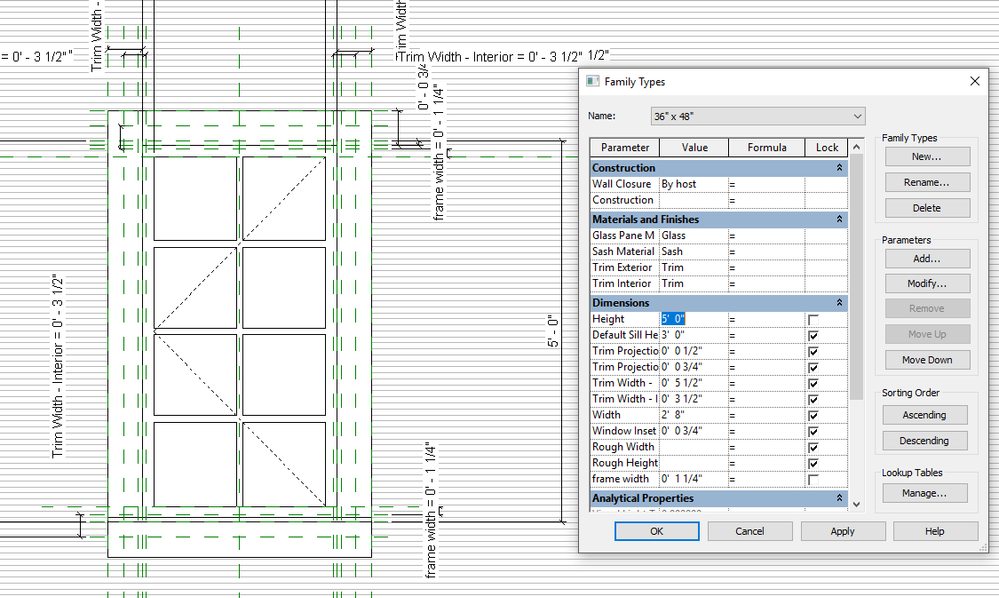Image resolution: width=999 pixels, height=598 pixels.
Task: Open Help for Family Types
Action: click(x=935, y=531)
